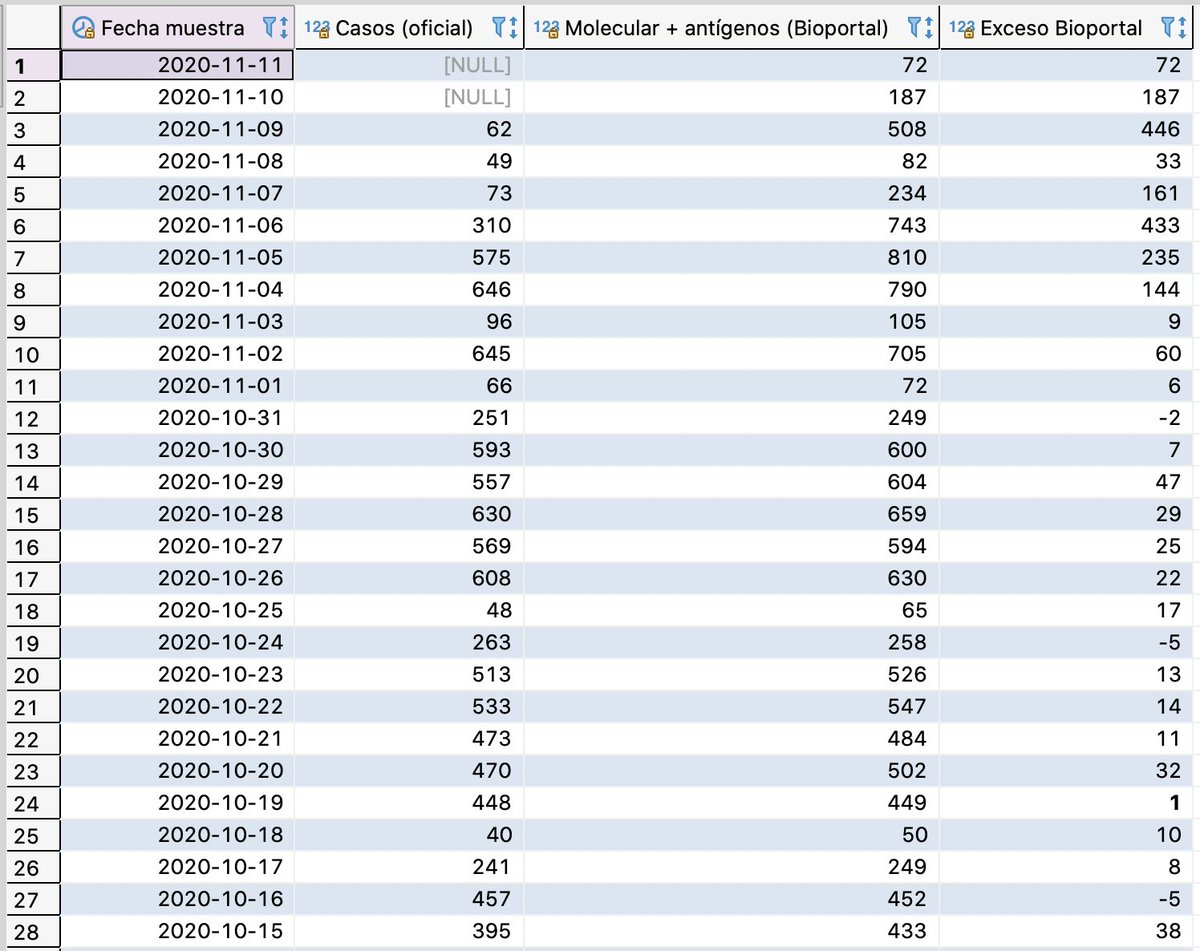Click the Casos value 40
This screenshot has width=1200, height=951.
(x=409, y=835)
